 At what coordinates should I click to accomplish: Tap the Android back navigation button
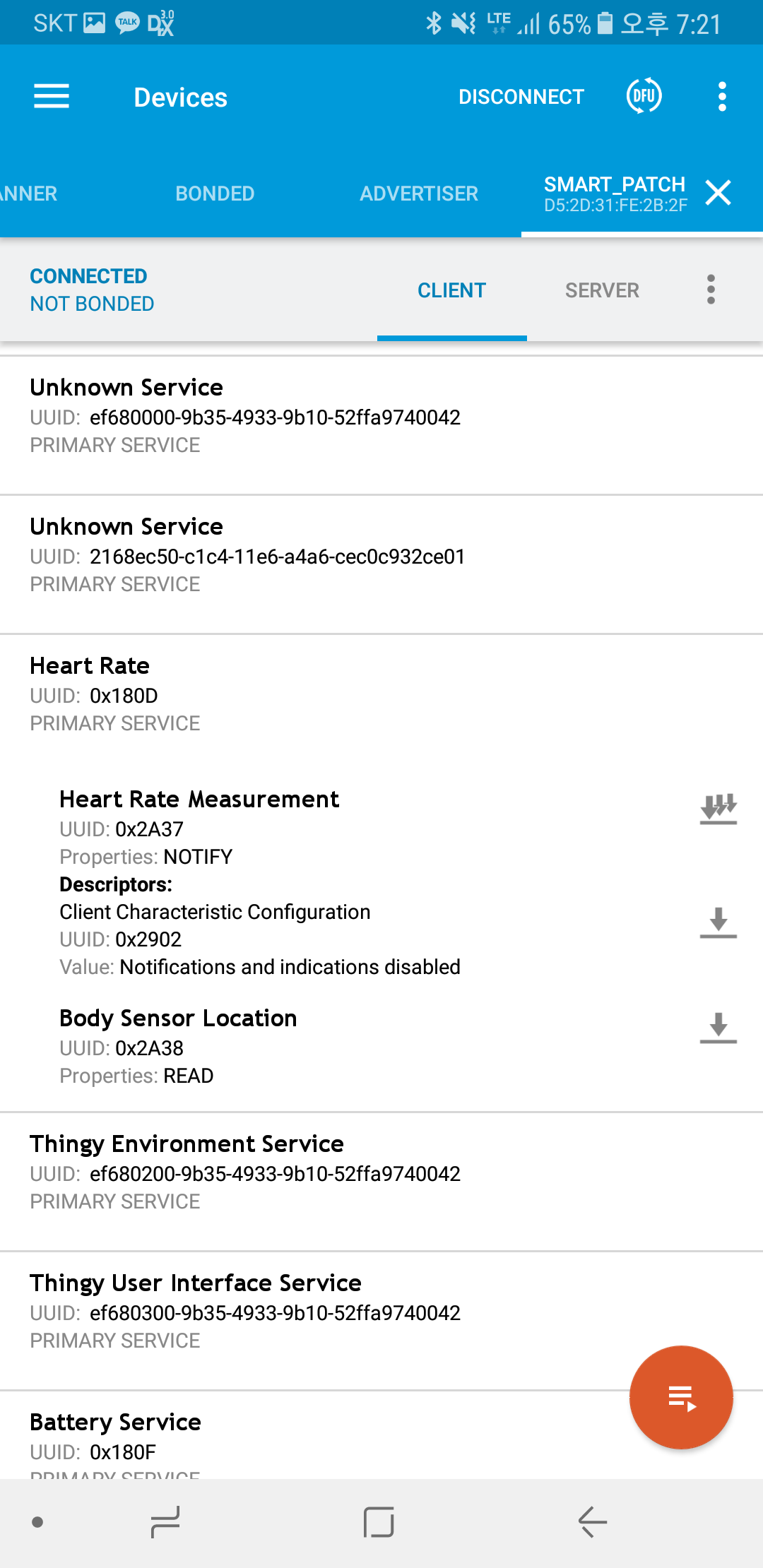pyautogui.click(x=593, y=1521)
